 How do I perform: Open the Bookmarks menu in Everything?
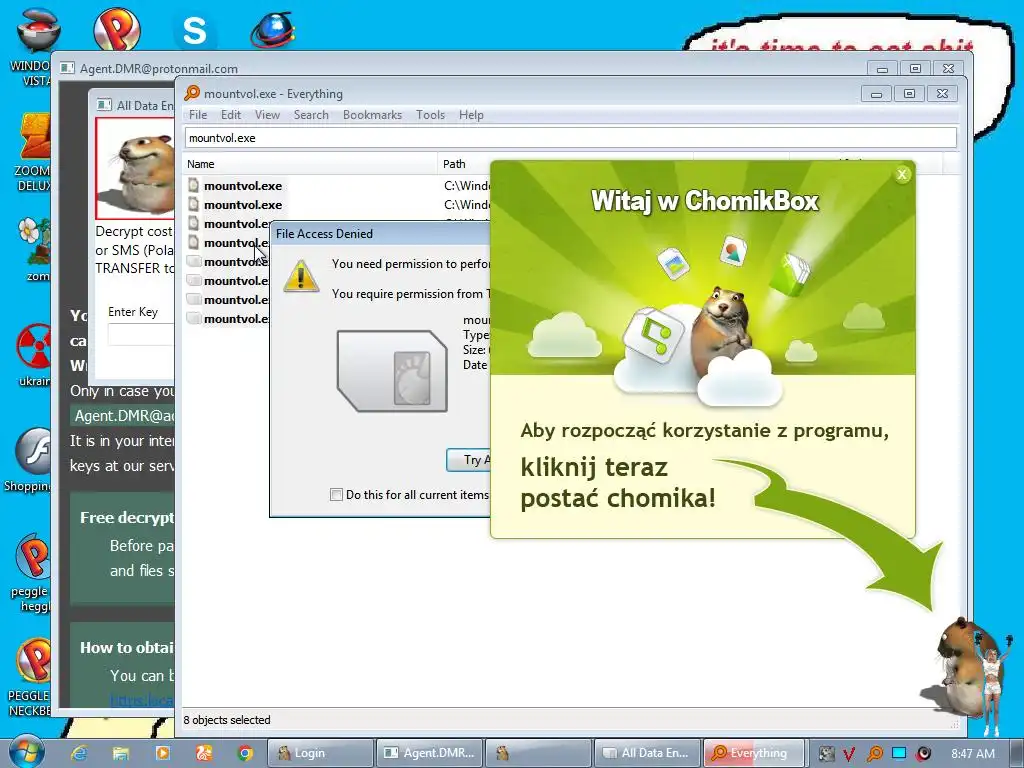click(x=372, y=115)
